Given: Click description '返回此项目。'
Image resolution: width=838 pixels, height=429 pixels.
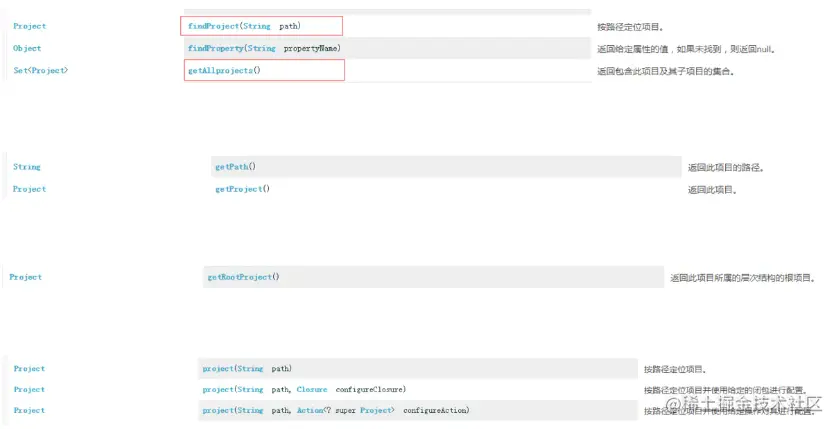Looking at the screenshot, I should 712,190.
